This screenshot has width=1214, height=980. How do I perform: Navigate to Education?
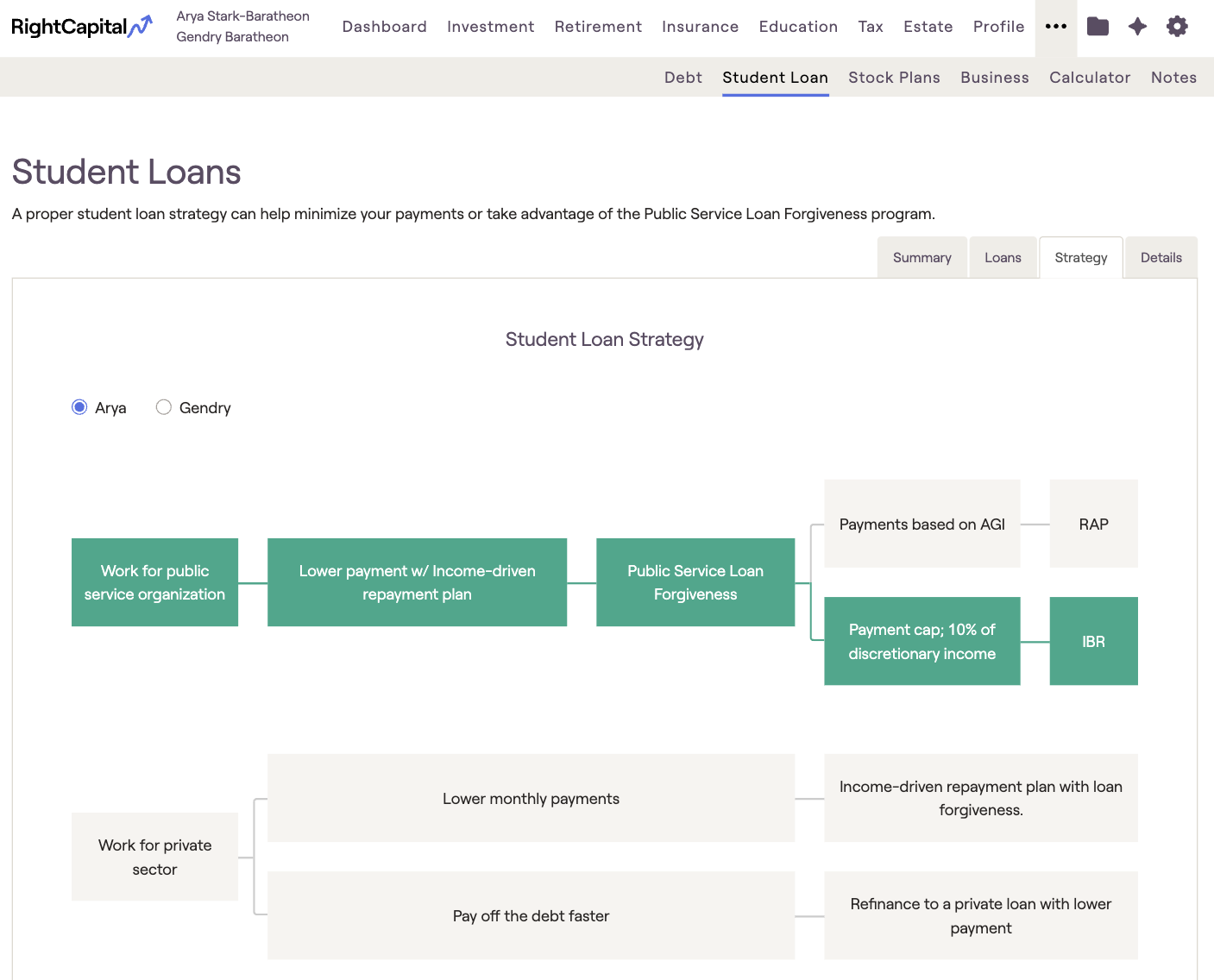click(x=799, y=27)
